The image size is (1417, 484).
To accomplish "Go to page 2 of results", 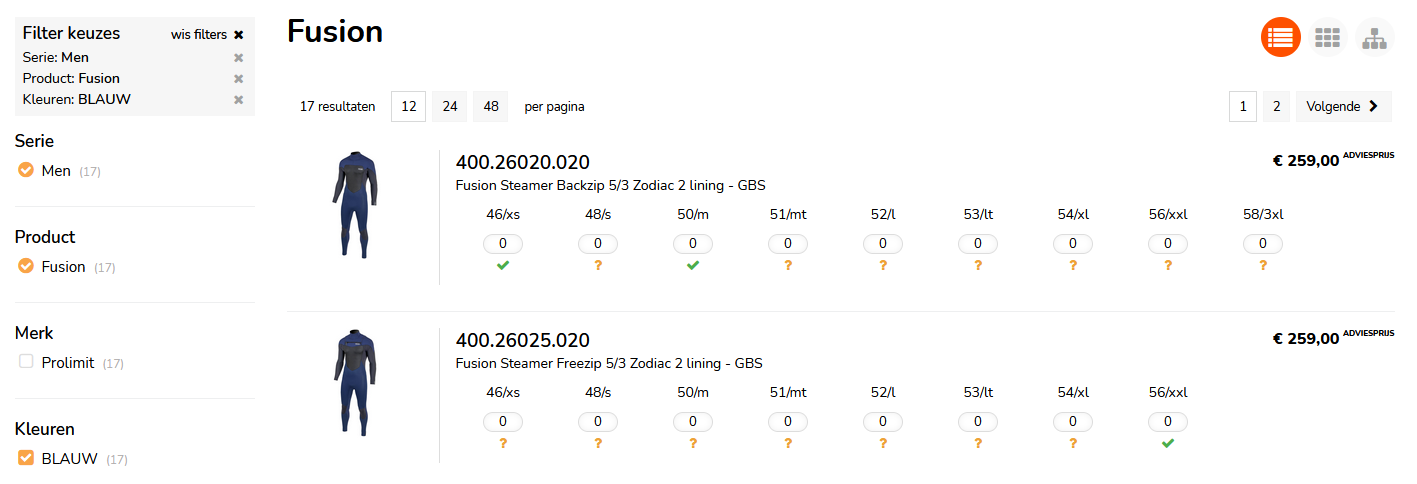I will 1276,106.
